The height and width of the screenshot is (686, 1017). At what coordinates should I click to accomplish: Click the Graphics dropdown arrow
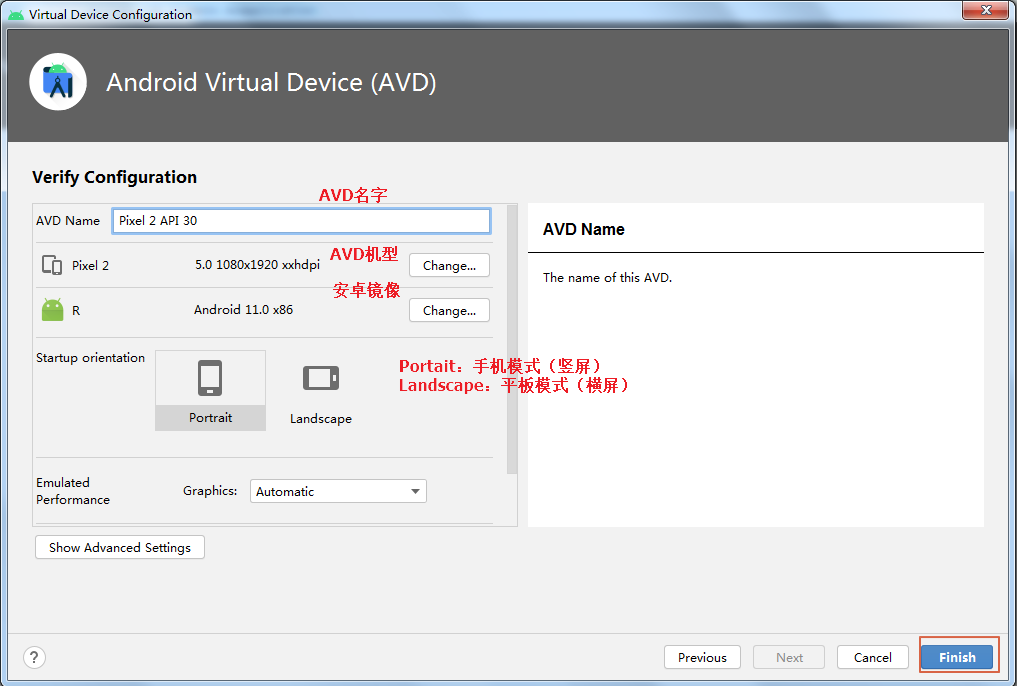(x=415, y=491)
